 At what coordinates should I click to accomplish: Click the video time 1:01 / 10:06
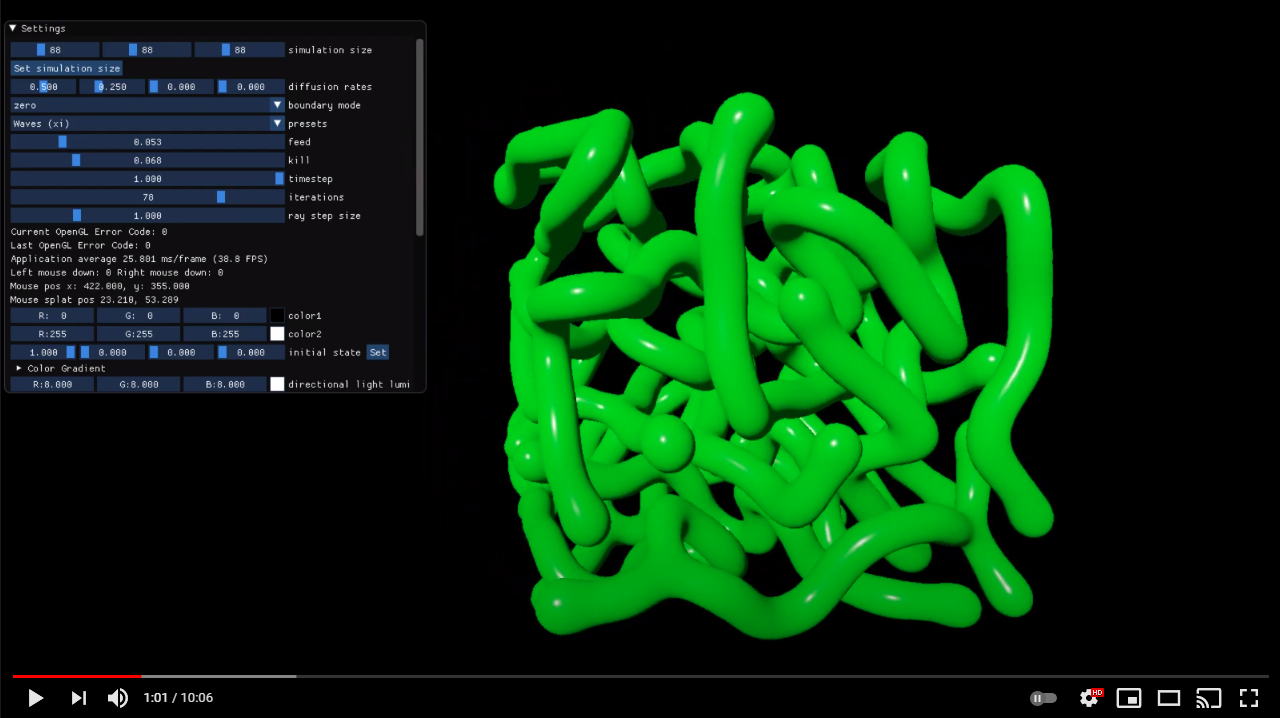[178, 698]
